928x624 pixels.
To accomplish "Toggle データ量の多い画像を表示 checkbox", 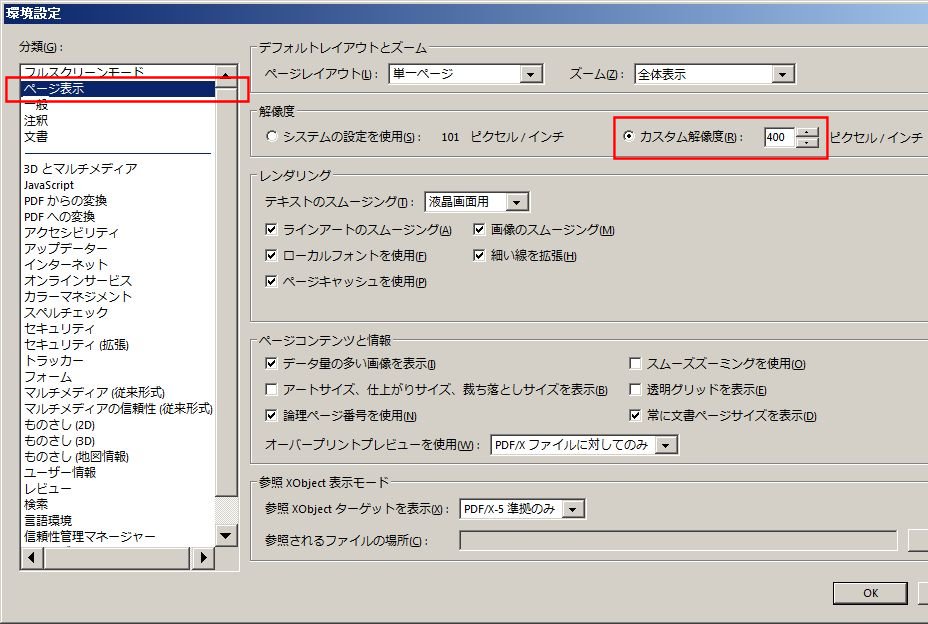I will [x=271, y=364].
